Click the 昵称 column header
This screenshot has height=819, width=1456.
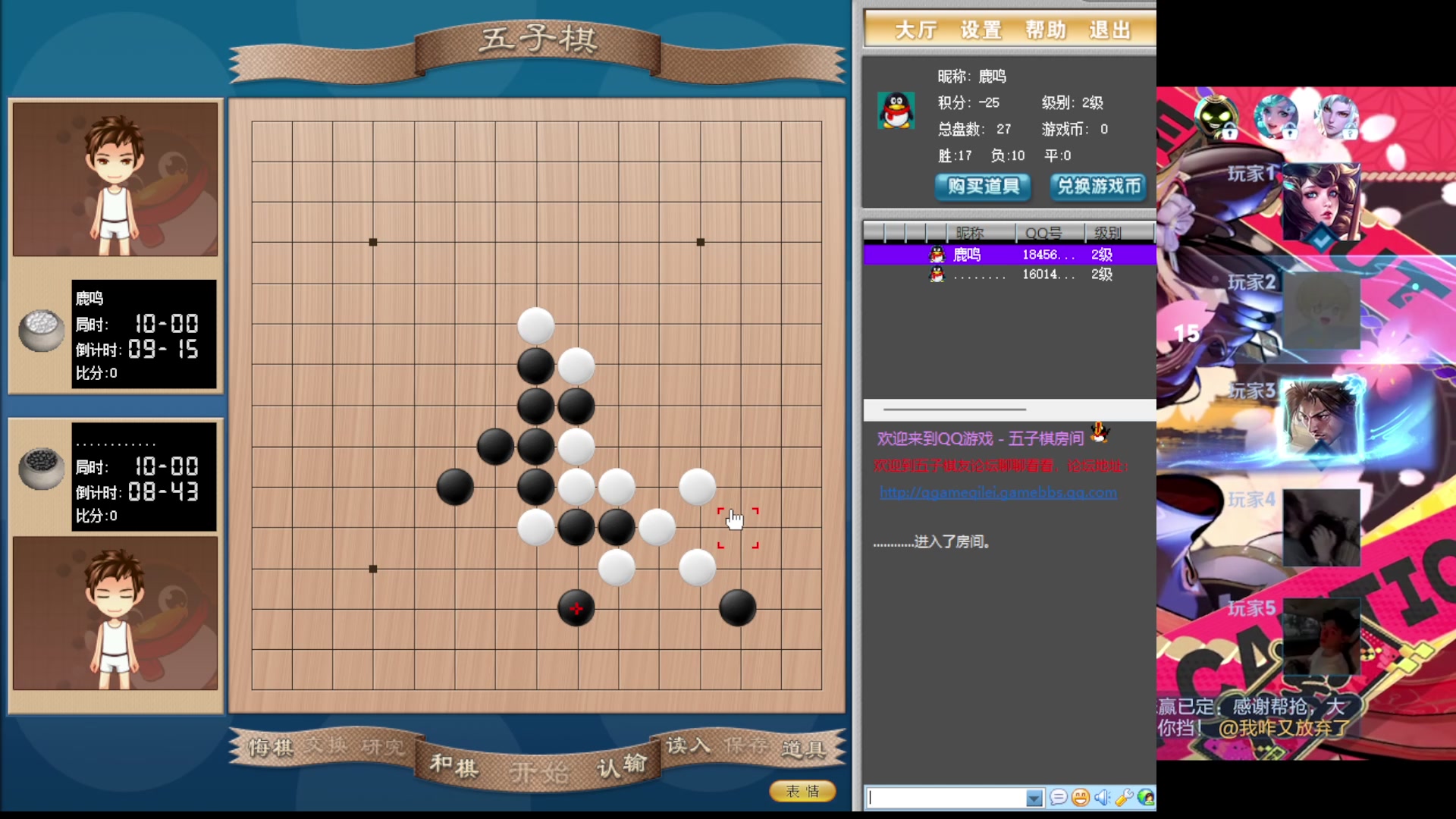(981, 233)
